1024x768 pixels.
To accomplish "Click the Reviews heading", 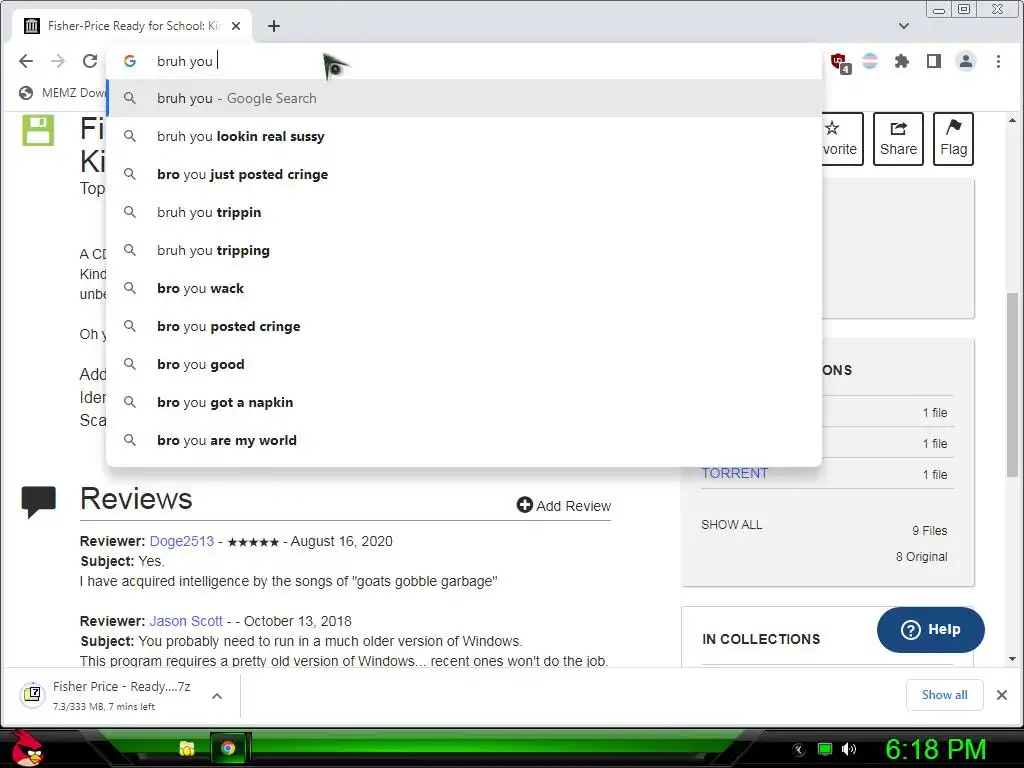I will pyautogui.click(x=136, y=499).
